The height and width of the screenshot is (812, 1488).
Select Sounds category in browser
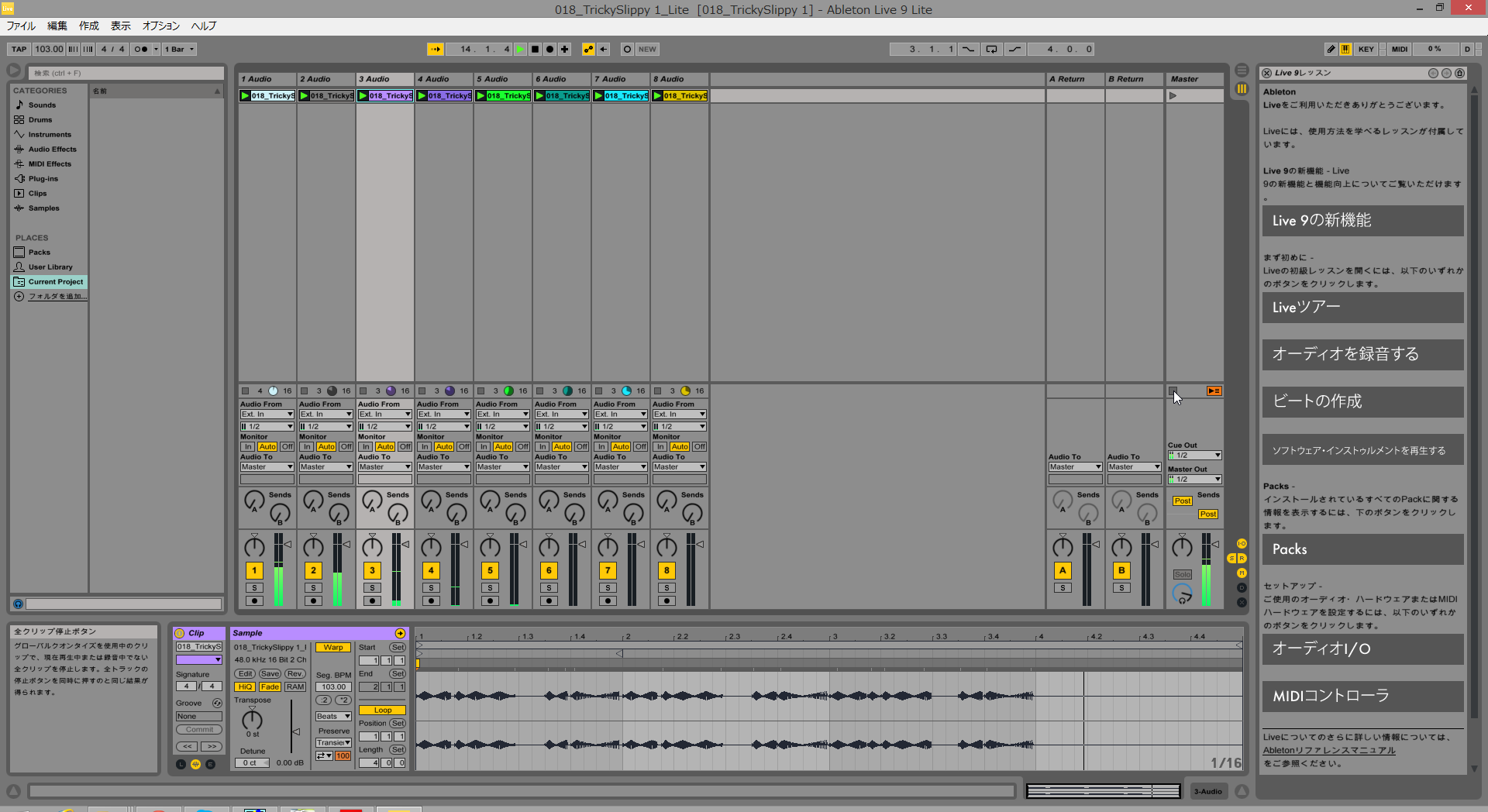click(42, 105)
